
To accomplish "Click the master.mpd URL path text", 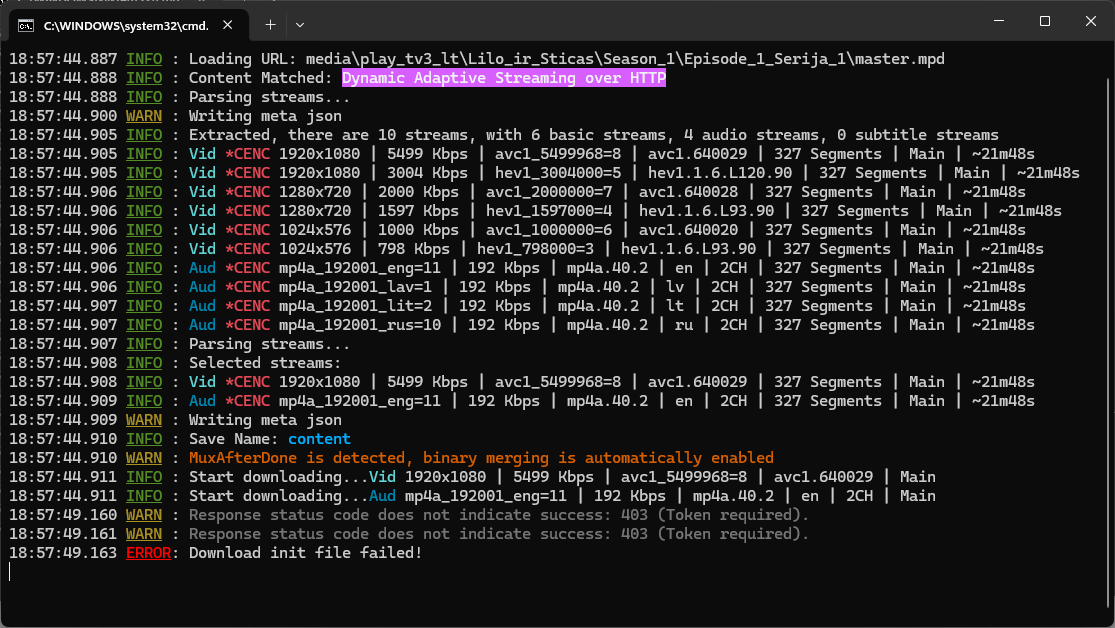I will [x=625, y=59].
